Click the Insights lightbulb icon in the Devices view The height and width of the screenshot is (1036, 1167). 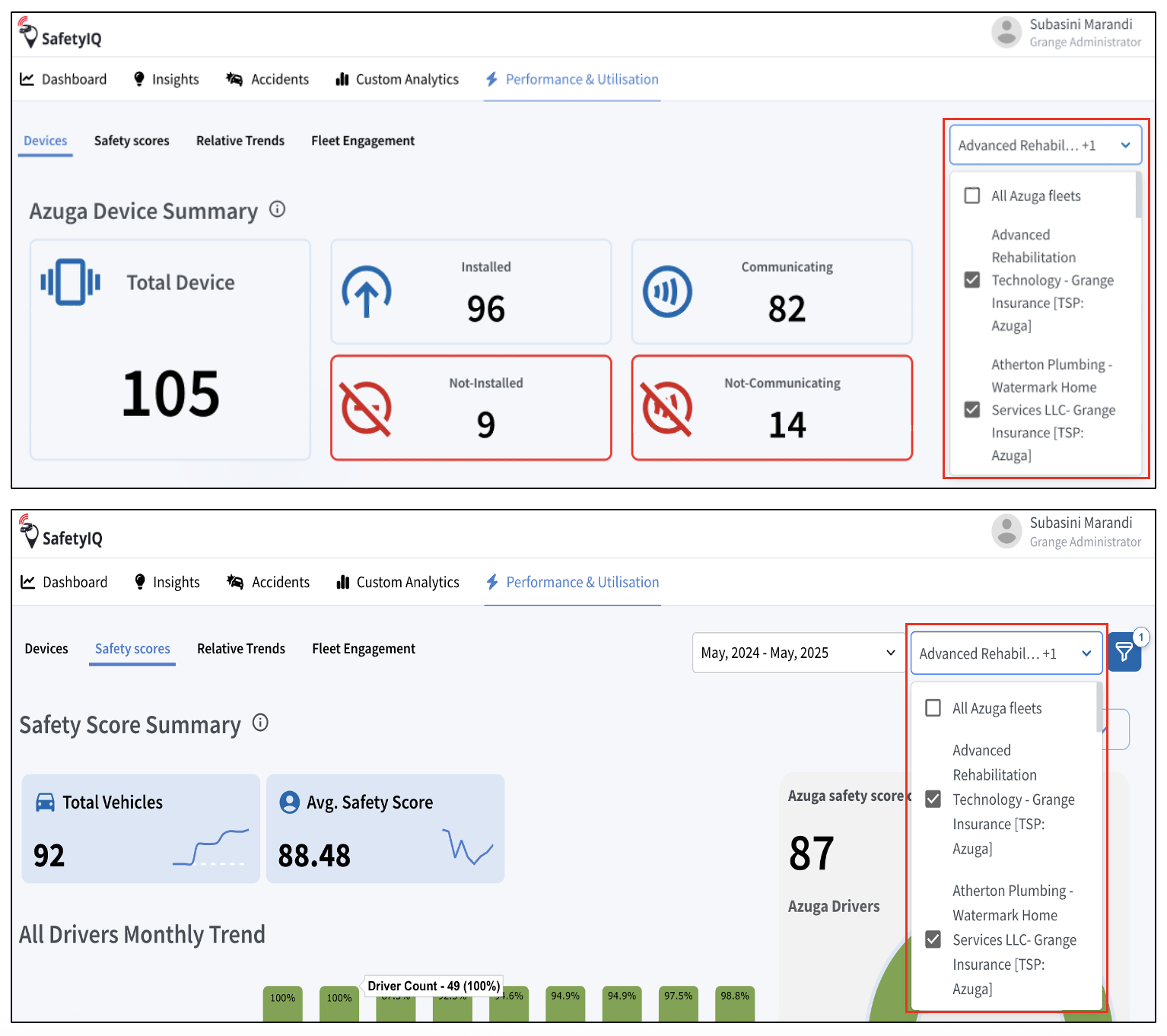pyautogui.click(x=139, y=79)
